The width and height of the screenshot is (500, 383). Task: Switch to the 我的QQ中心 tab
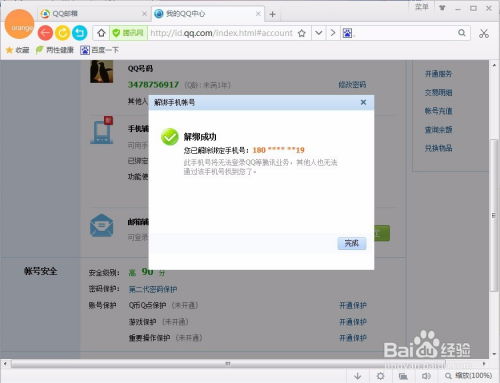click(208, 14)
